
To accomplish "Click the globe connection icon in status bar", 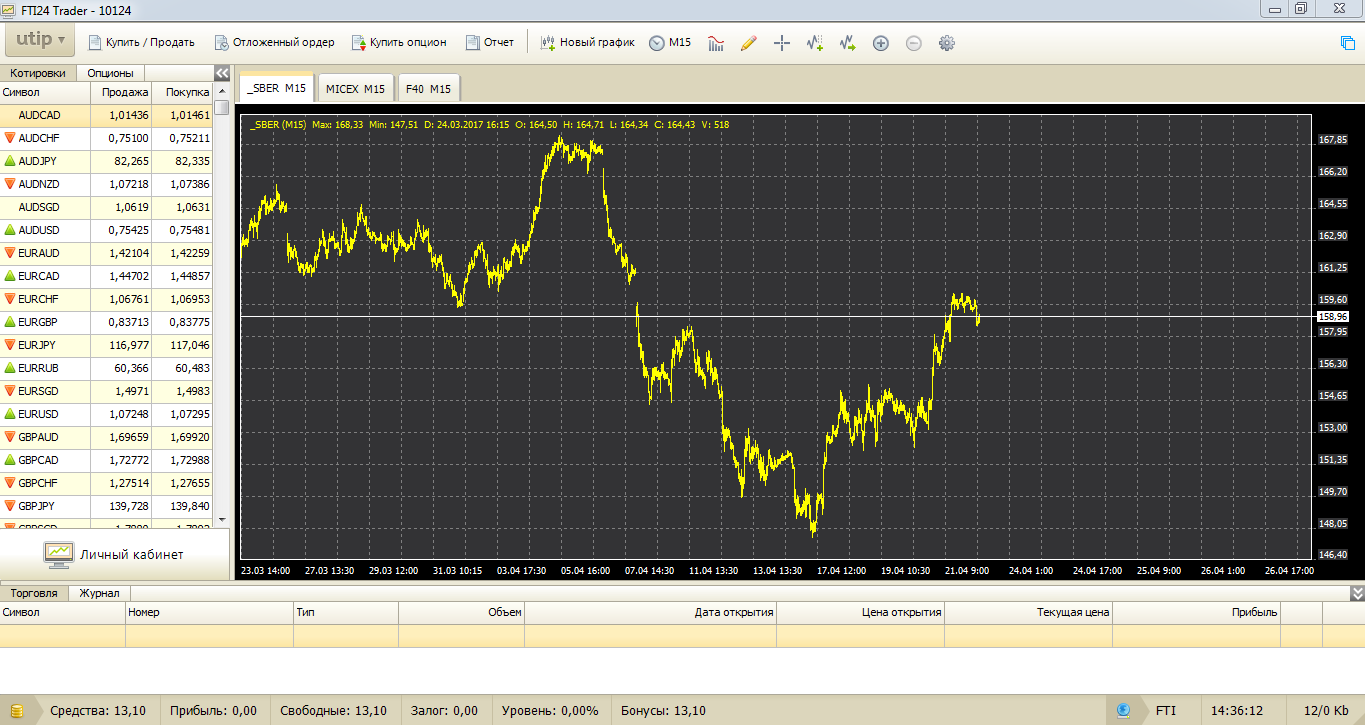I will [1123, 710].
